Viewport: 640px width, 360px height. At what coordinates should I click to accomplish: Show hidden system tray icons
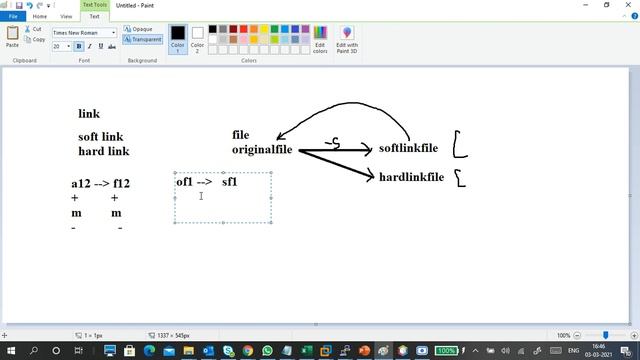[x=476, y=351]
